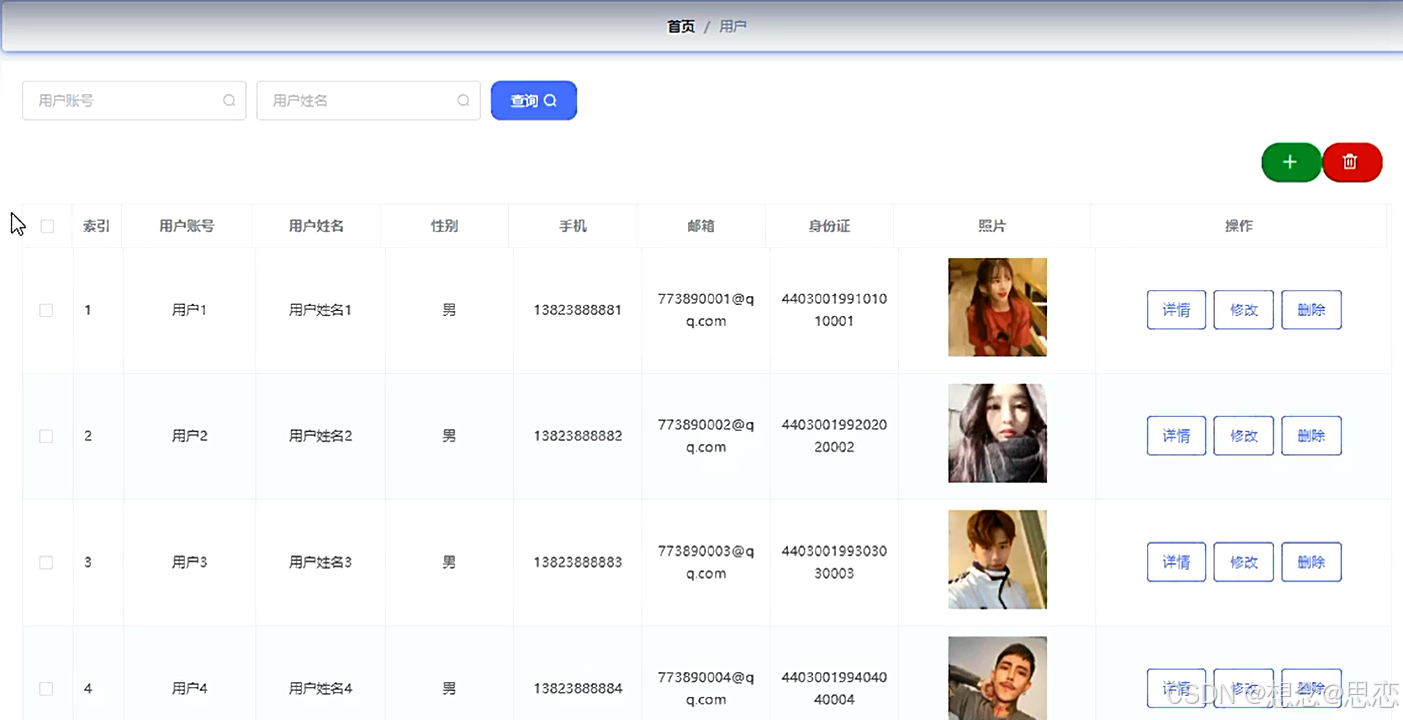The image size is (1403, 720).
Task: Click the green add-user plus icon
Action: (x=1290, y=162)
